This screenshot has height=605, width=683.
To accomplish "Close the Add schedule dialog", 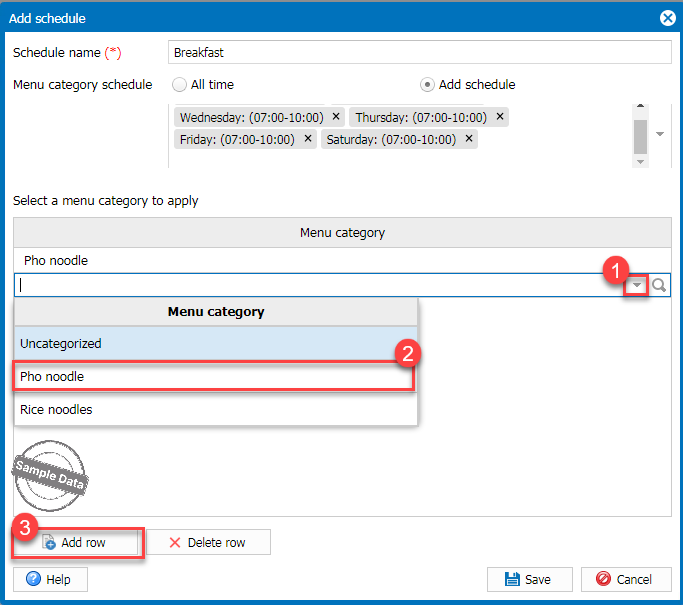I will point(667,17).
